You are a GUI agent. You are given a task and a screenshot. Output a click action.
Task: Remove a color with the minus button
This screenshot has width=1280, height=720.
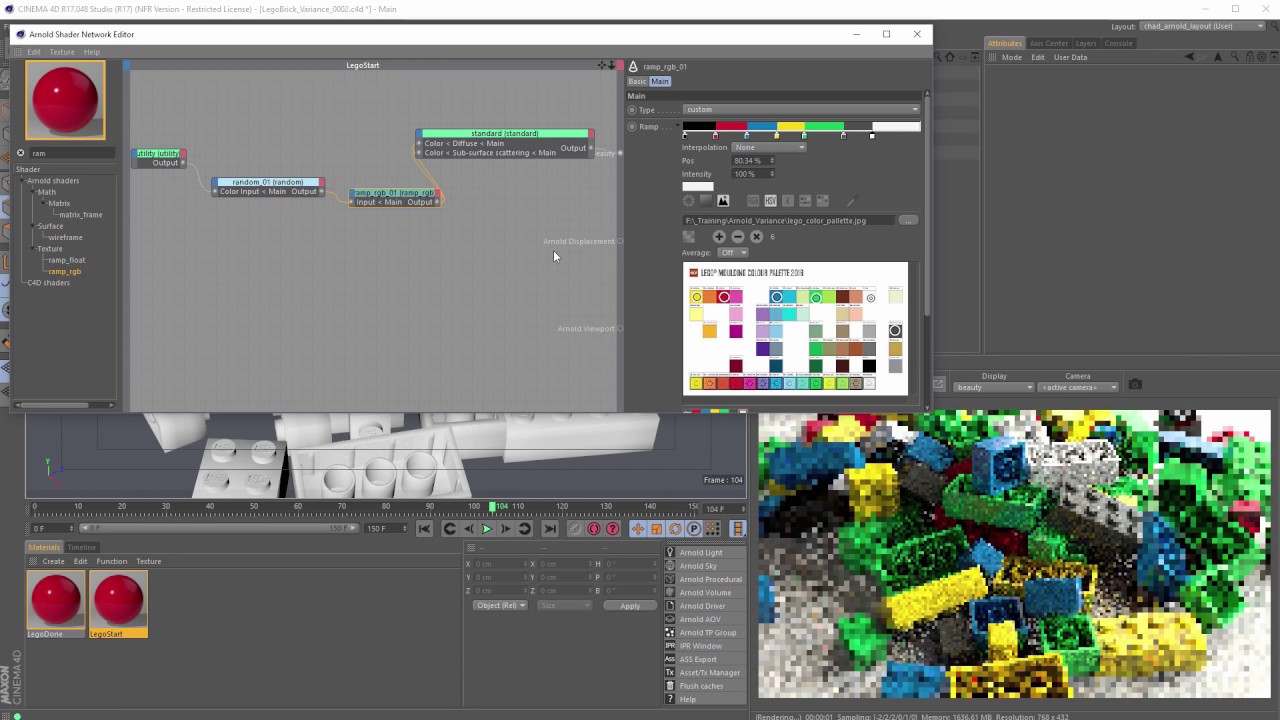pyautogui.click(x=738, y=236)
